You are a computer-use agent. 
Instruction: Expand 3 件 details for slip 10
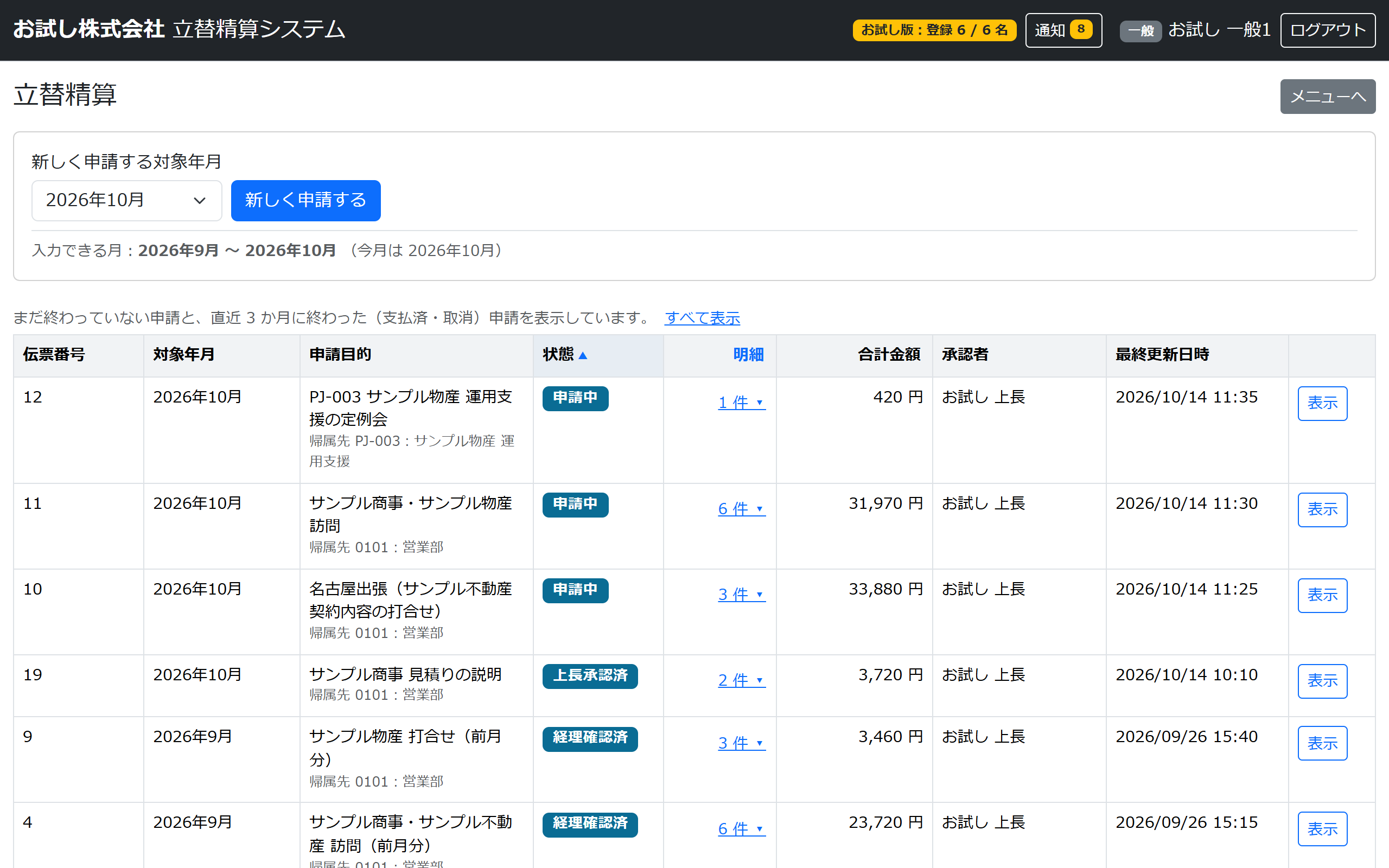click(741, 594)
